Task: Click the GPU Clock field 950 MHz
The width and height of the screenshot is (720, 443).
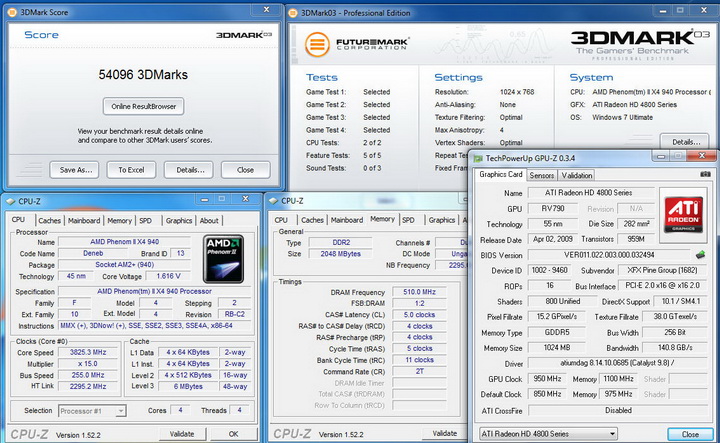Action: 547,379
